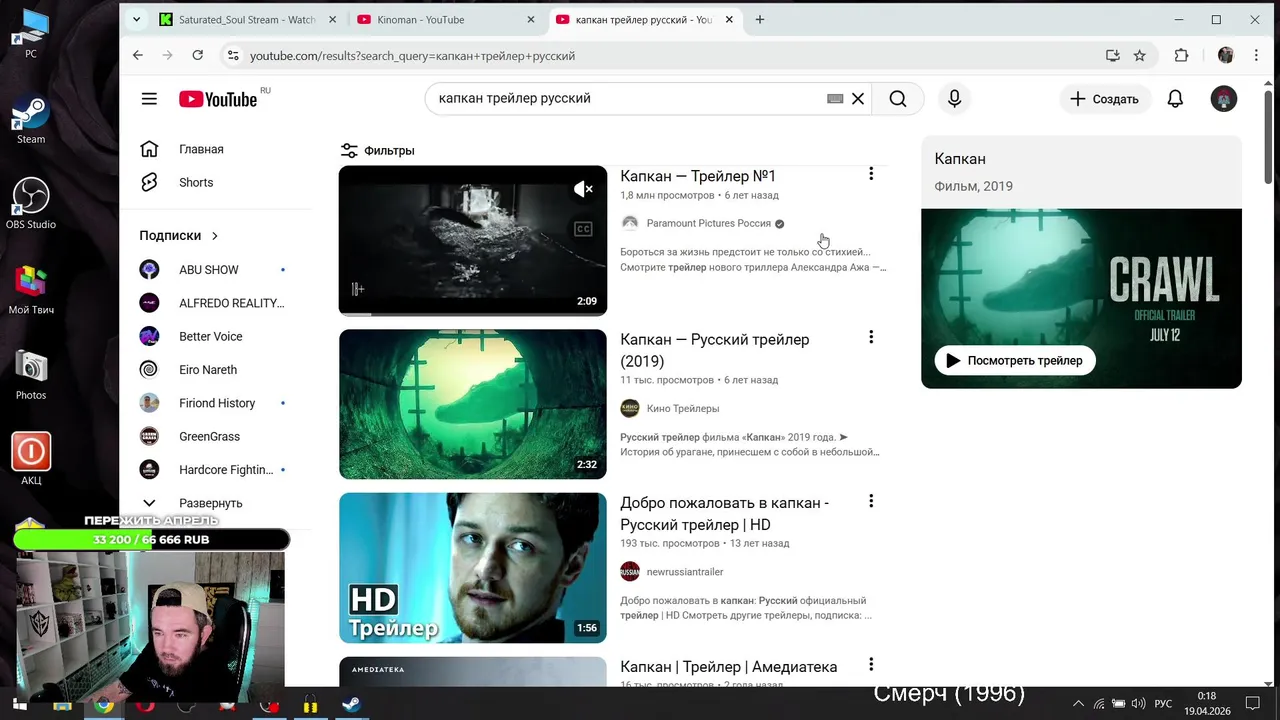Open the Фильтры search filters
The image size is (1280, 720).
(x=377, y=151)
